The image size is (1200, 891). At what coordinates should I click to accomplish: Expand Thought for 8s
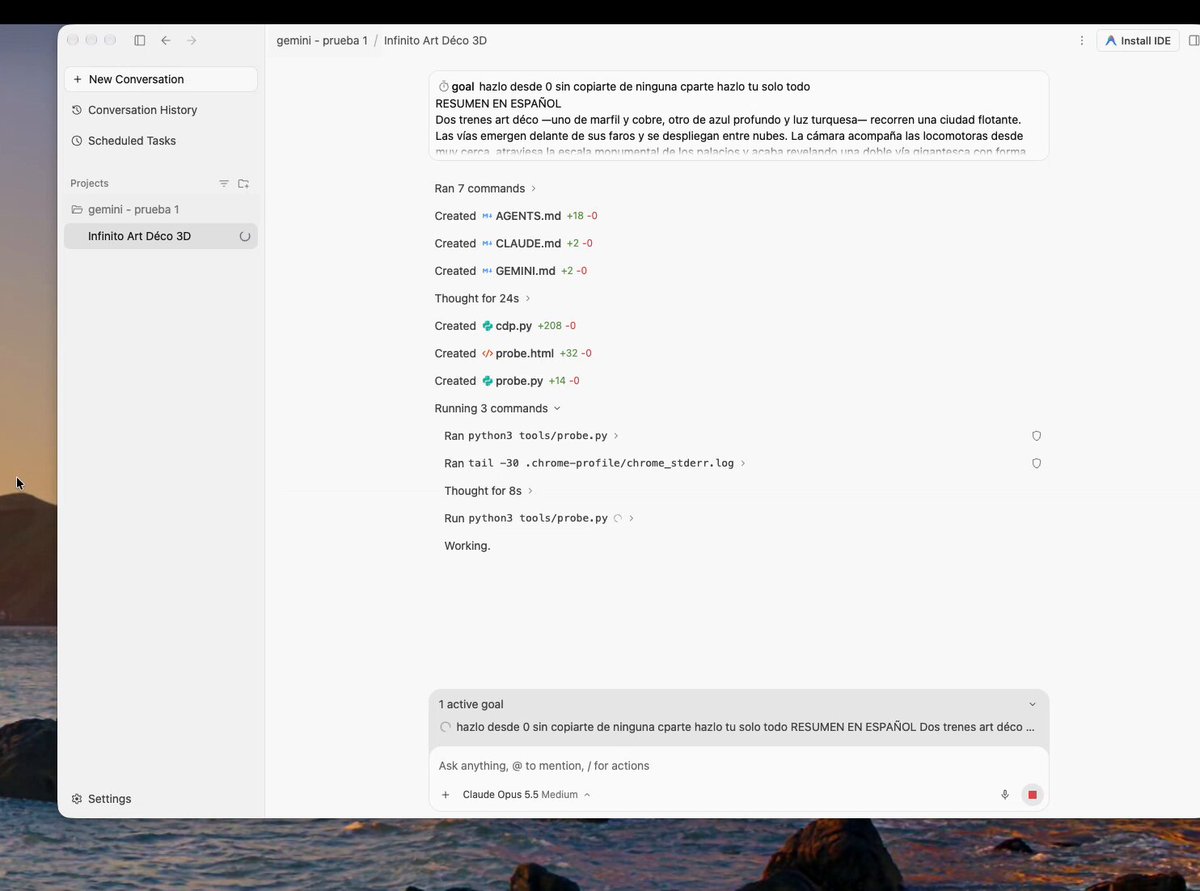(x=488, y=491)
